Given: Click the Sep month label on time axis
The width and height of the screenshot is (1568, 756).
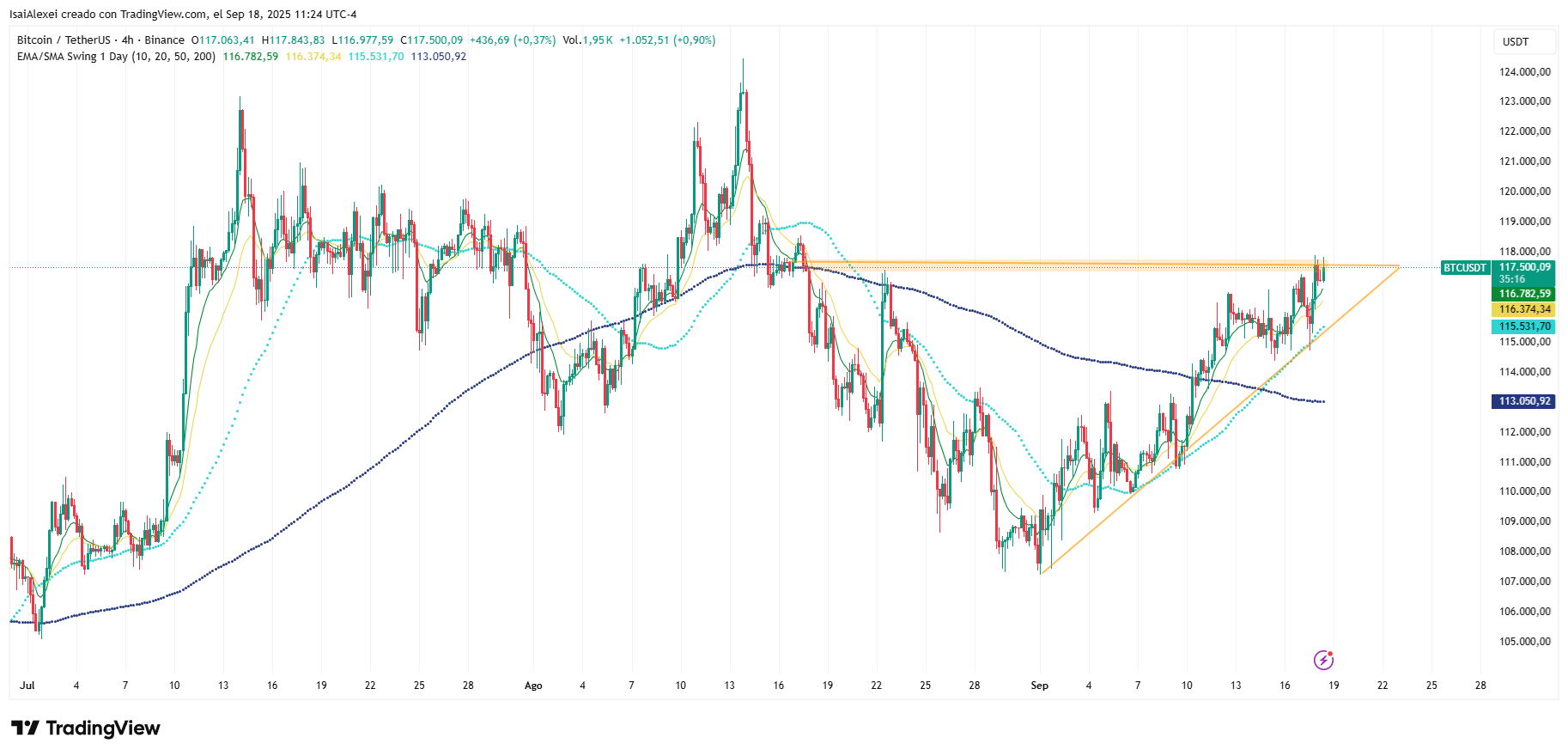Looking at the screenshot, I should [1039, 686].
